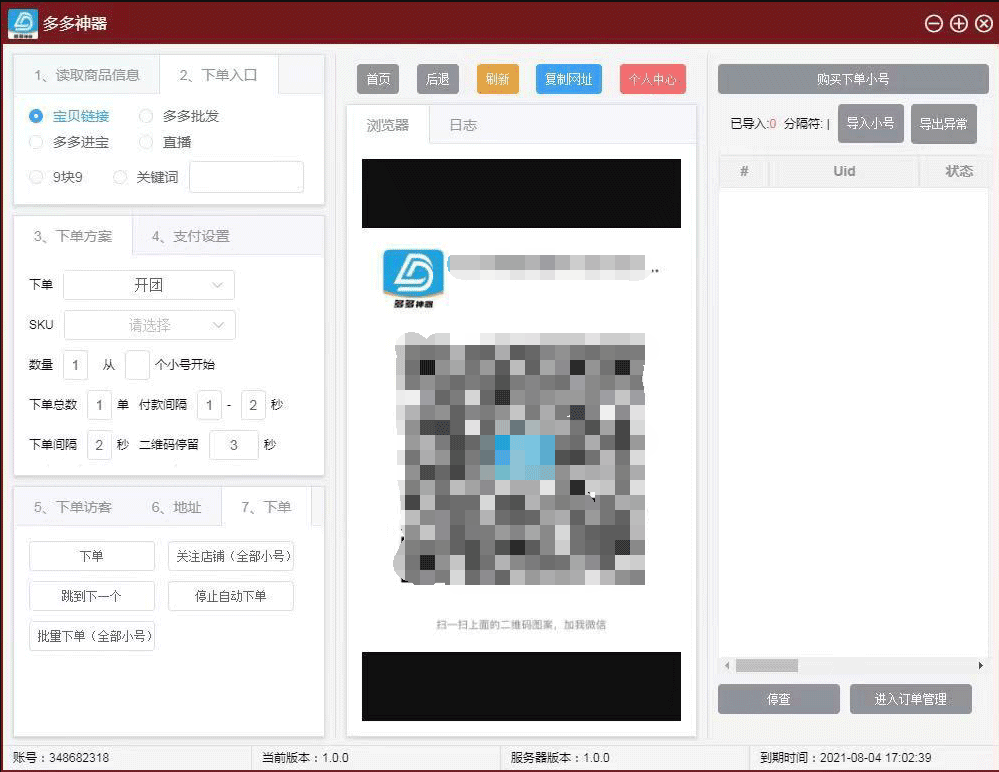Viewport: 999px width, 772px height.
Task: Click the 服务器版本：1.0.0 status text
Action: [x=560, y=757]
